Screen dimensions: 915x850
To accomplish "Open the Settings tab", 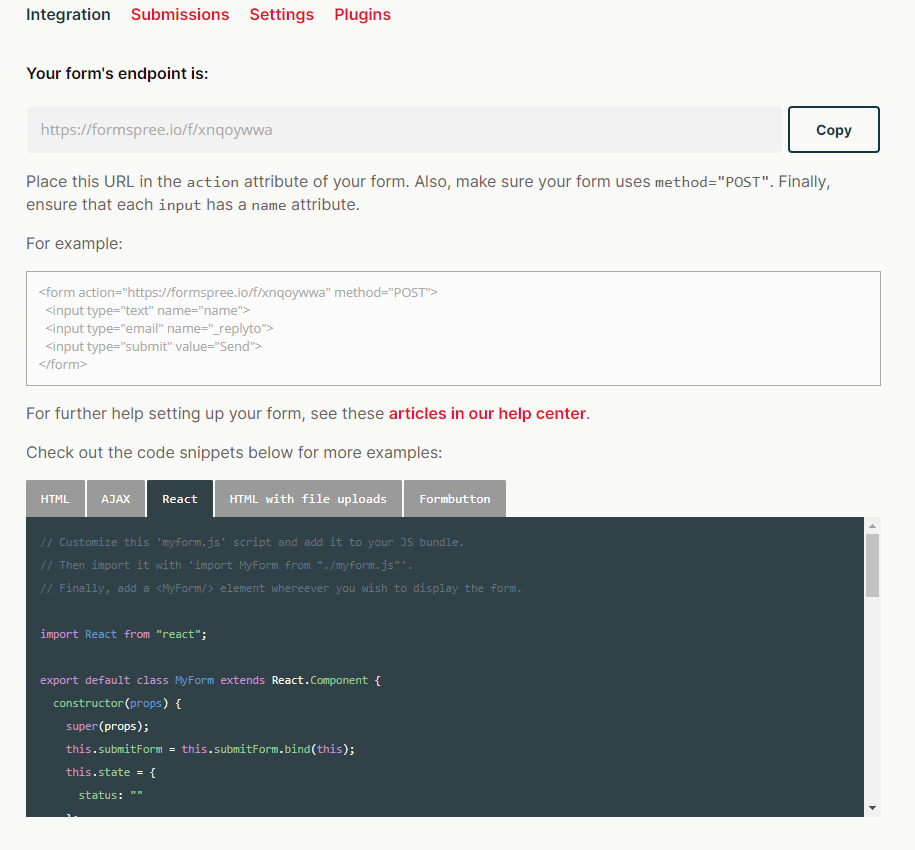I will pyautogui.click(x=281, y=15).
